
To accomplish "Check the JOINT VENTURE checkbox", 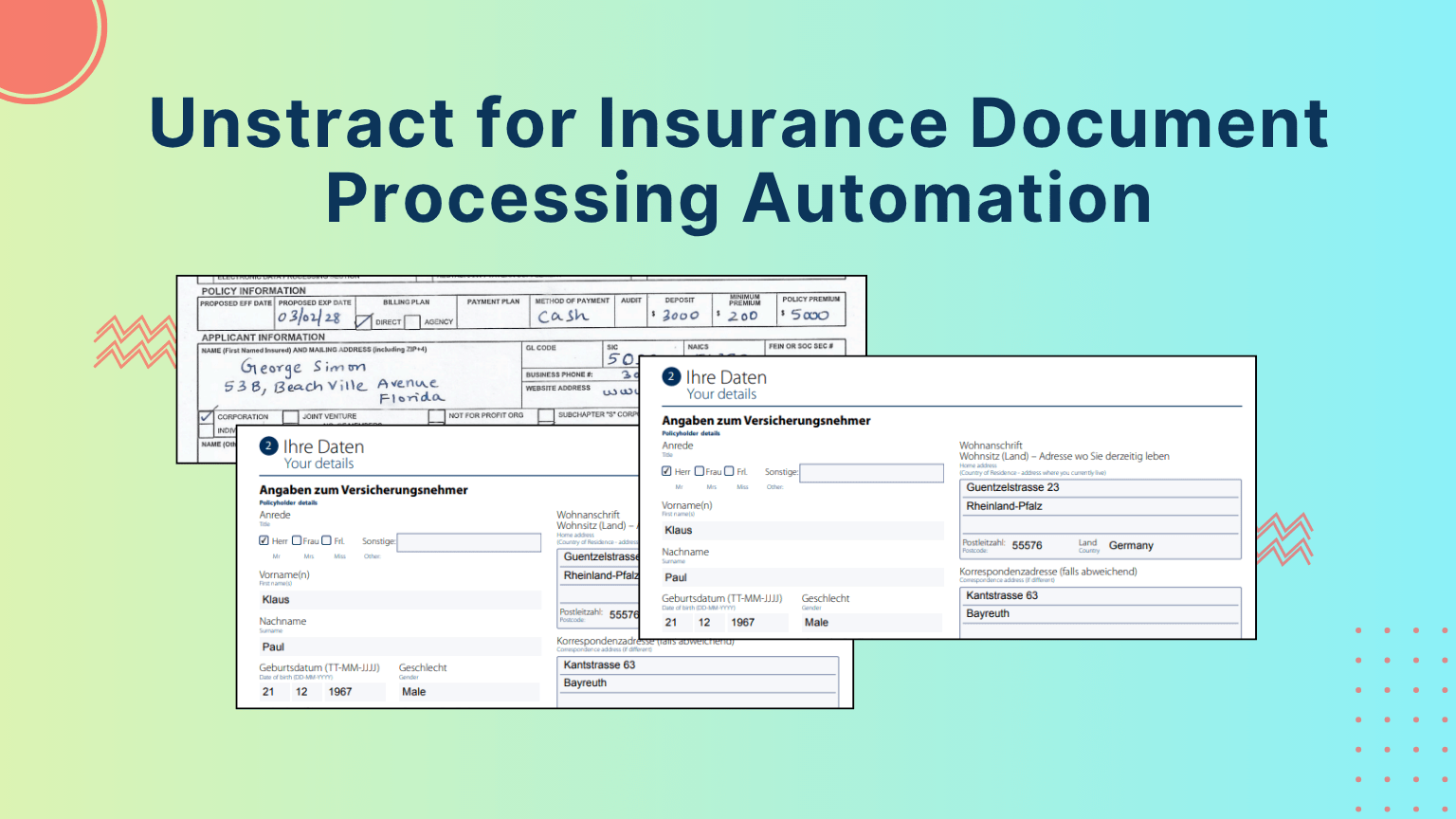I will coord(291,416).
